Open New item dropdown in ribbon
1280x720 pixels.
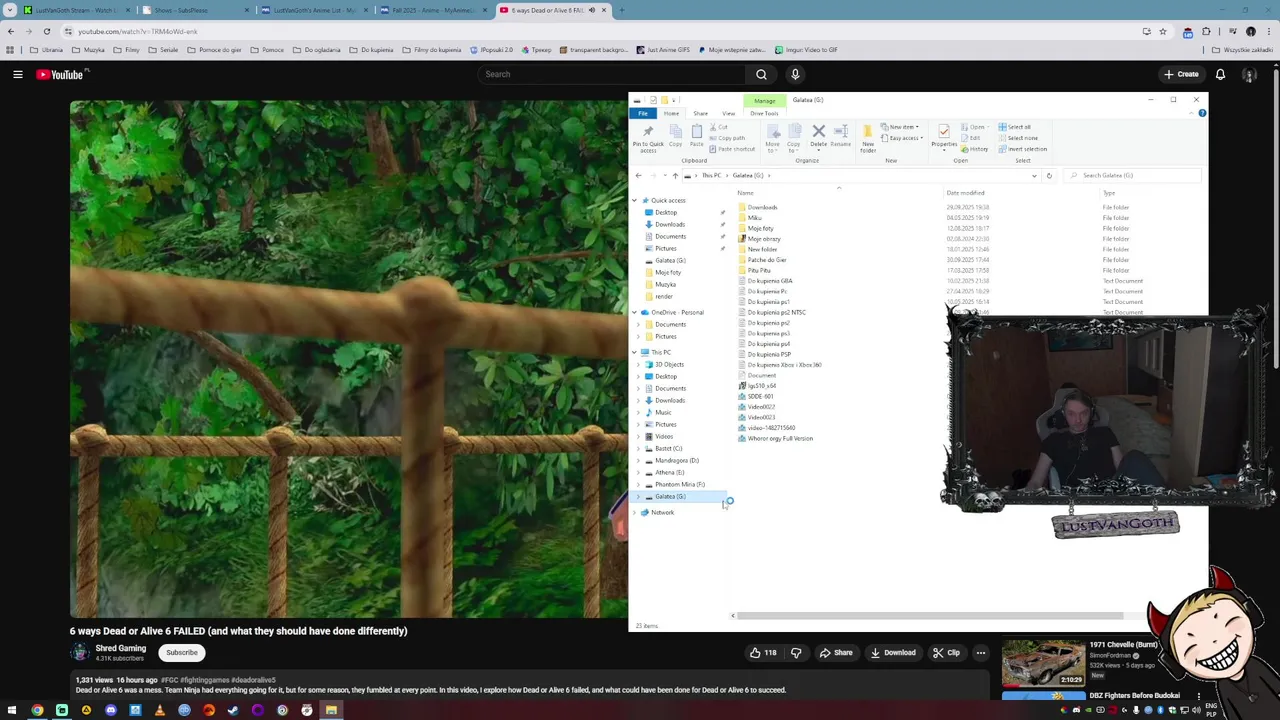point(901,127)
